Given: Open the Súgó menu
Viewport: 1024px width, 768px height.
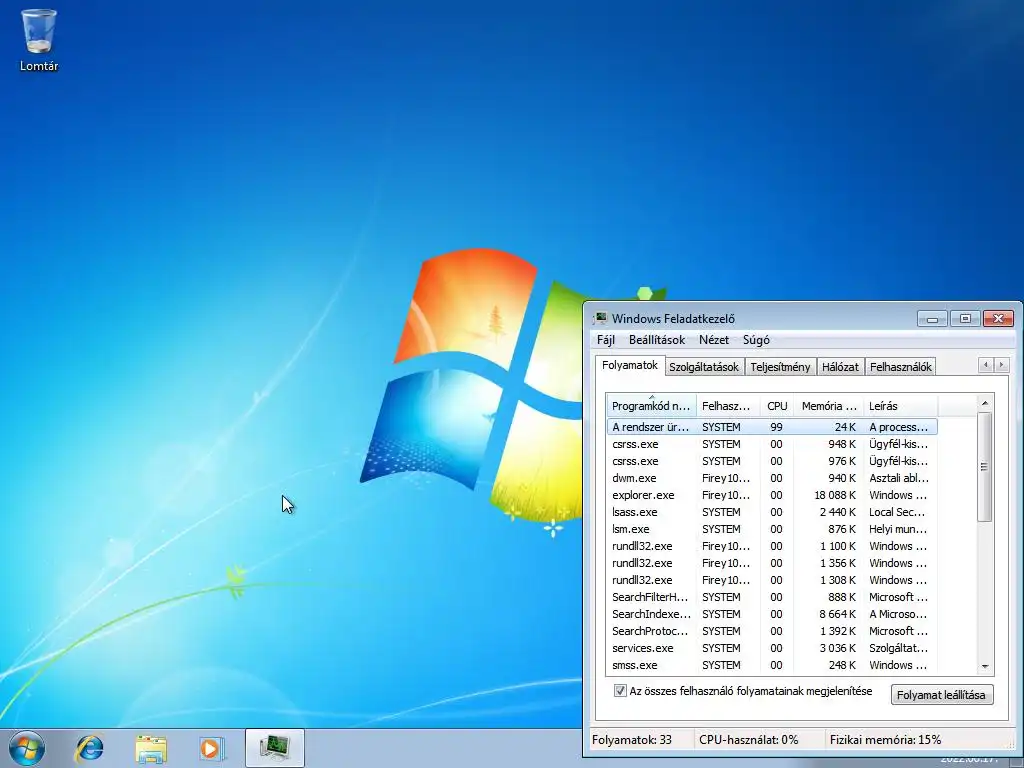Looking at the screenshot, I should (x=756, y=340).
